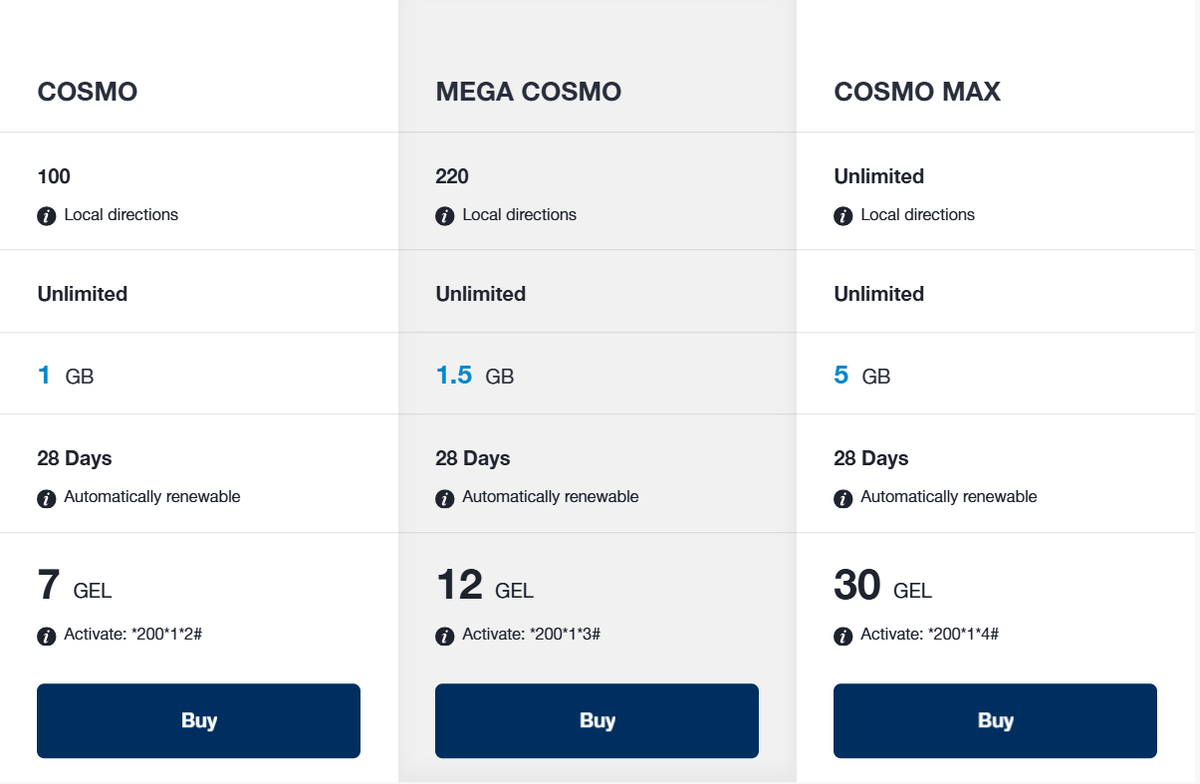Click info icon beside COSMO MAX Local directions
The height and width of the screenshot is (784, 1200).
843,216
